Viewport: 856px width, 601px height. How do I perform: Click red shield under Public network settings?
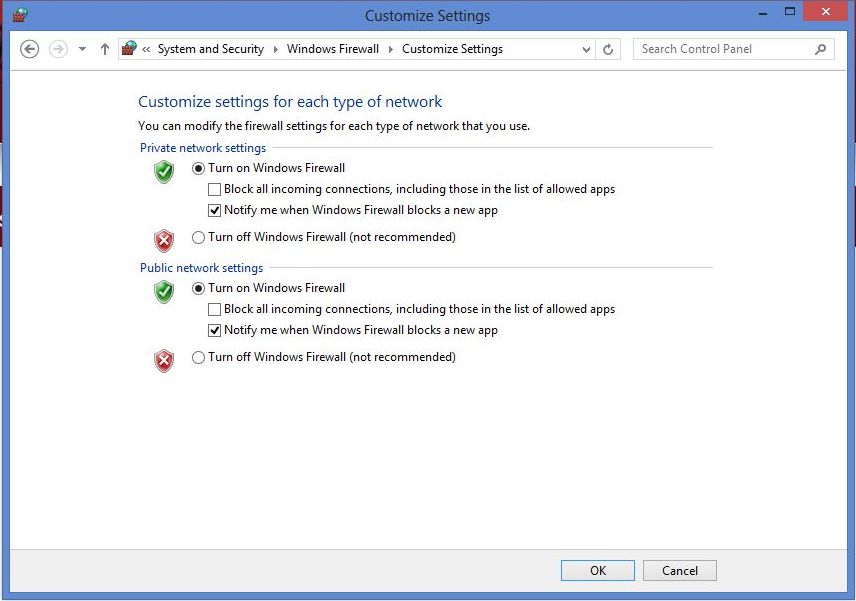[164, 361]
